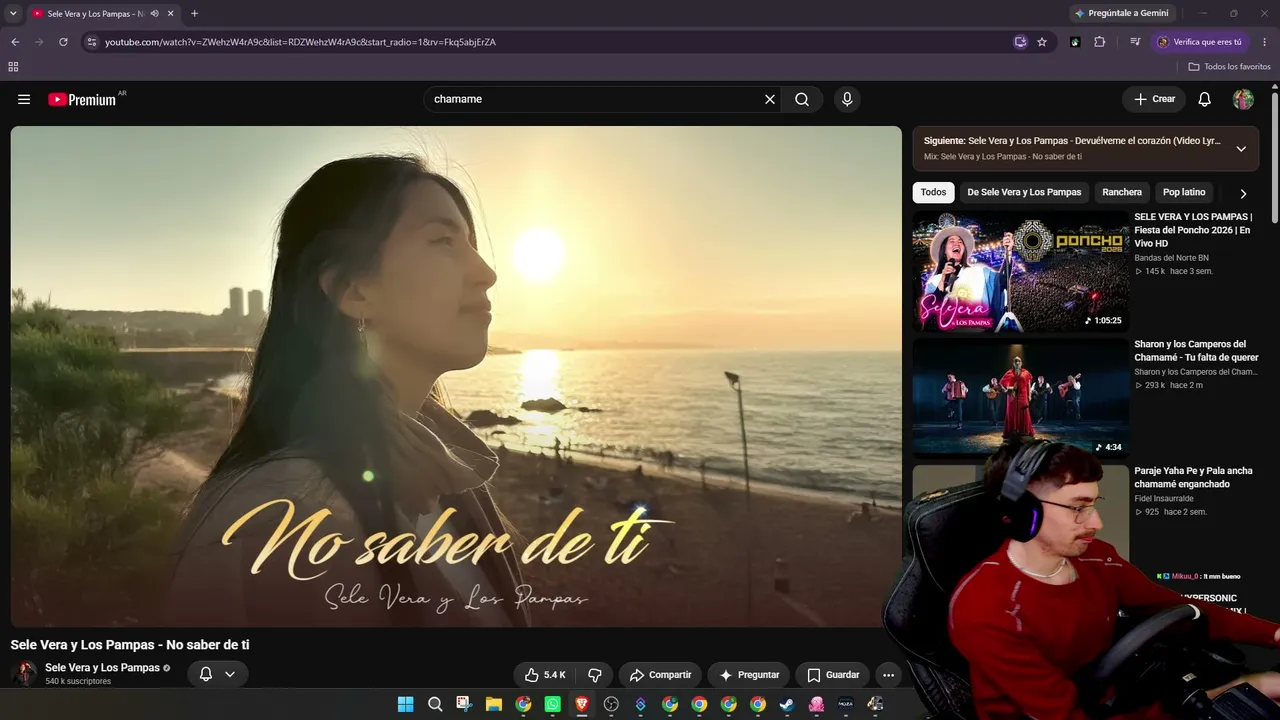
Task: Select the browser address bar URL
Action: tap(300, 42)
